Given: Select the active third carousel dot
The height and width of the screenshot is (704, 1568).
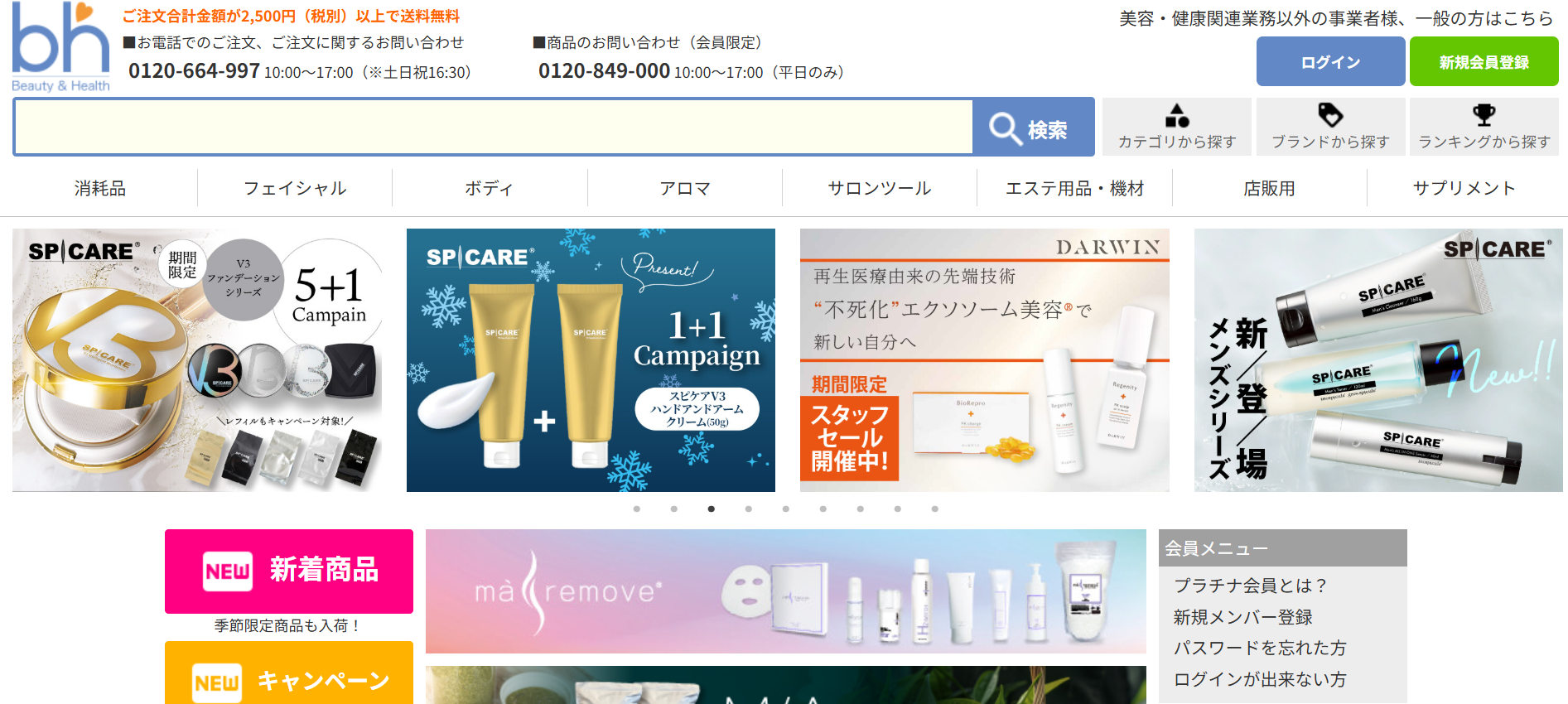Looking at the screenshot, I should point(712,509).
